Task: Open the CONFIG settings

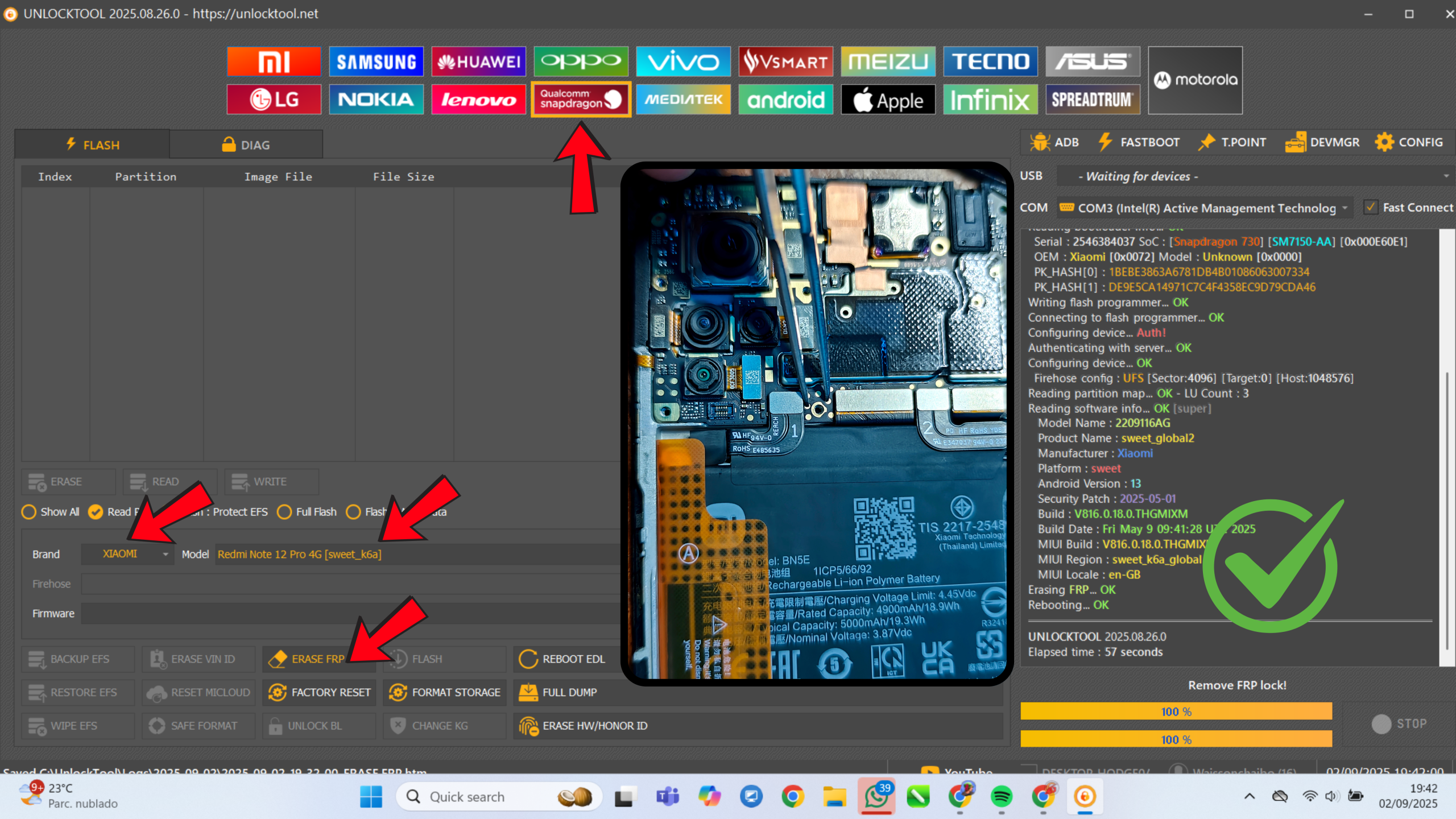Action: pyautogui.click(x=1409, y=142)
